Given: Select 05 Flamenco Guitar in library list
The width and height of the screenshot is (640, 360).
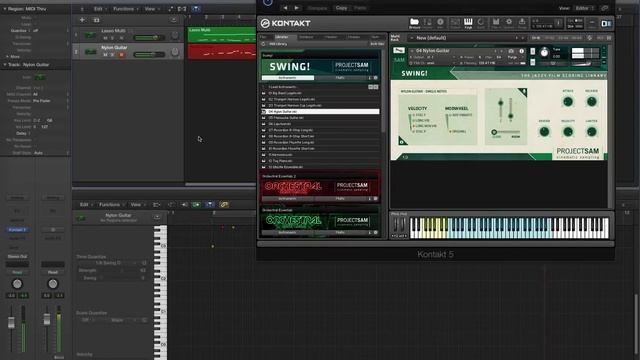Looking at the screenshot, I should pos(320,118).
